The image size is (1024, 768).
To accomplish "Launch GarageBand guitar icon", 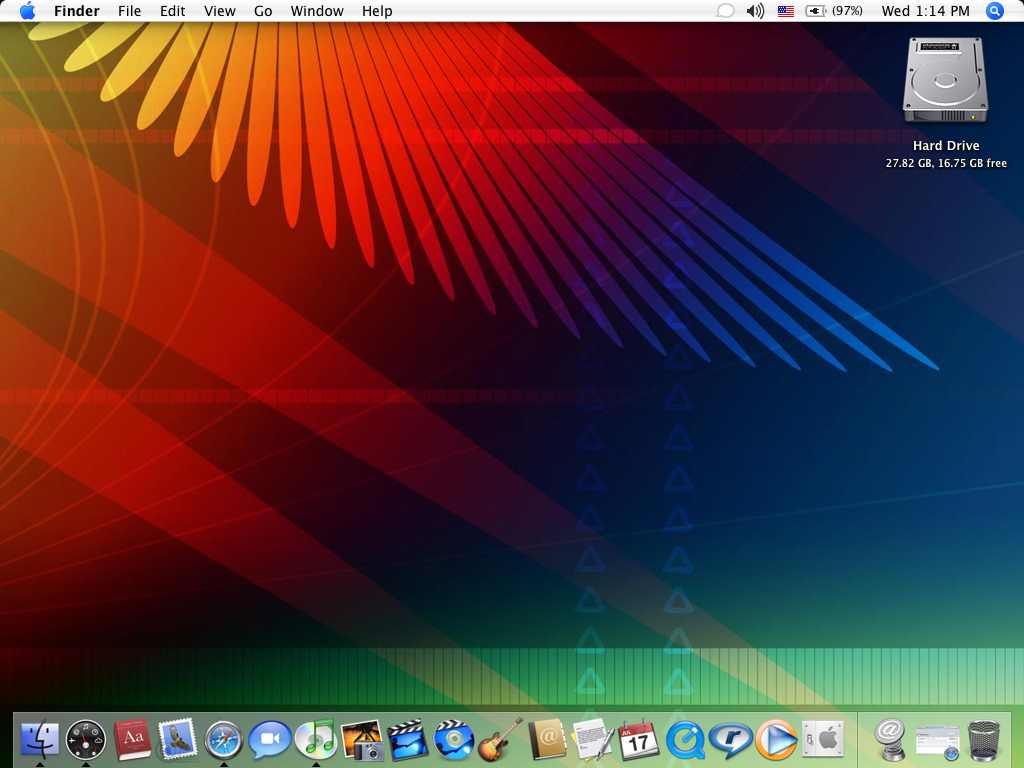I will coord(500,739).
